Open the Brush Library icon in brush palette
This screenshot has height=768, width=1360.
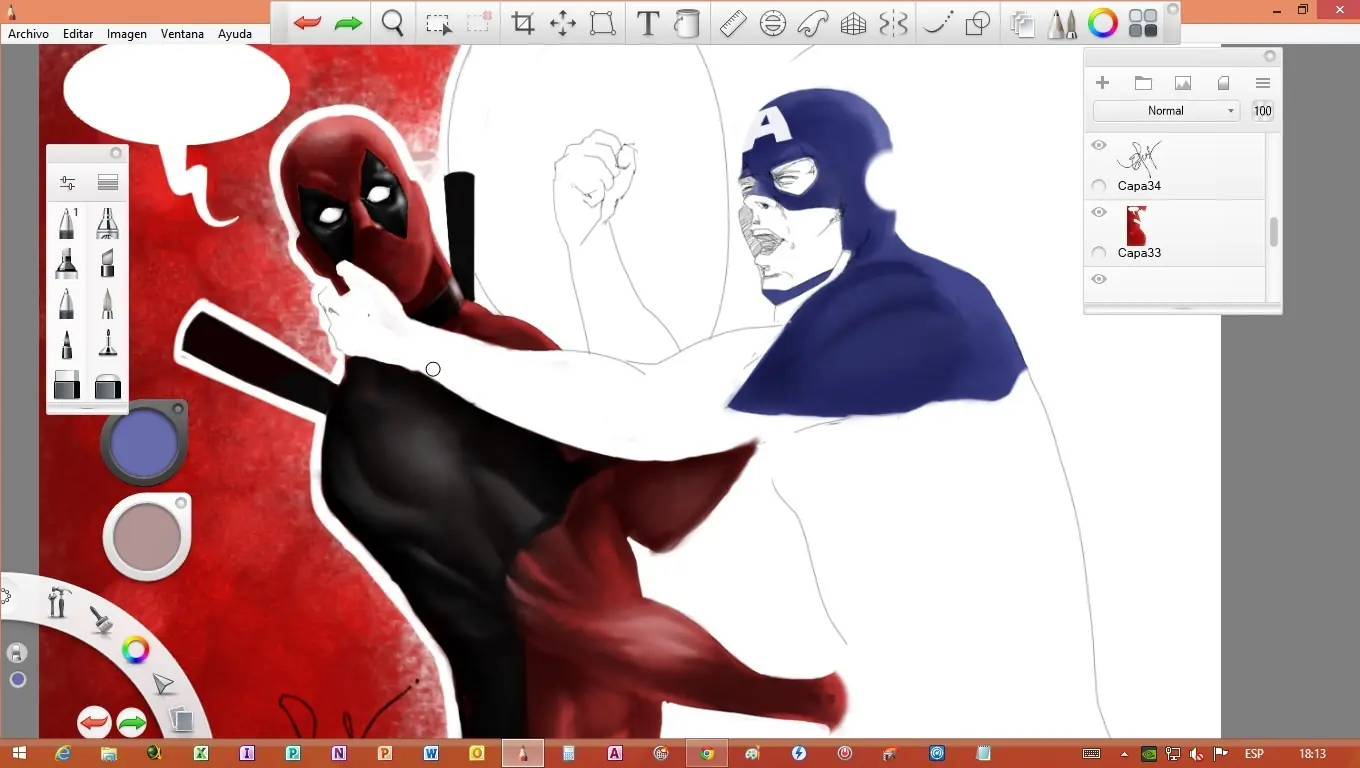(x=108, y=183)
